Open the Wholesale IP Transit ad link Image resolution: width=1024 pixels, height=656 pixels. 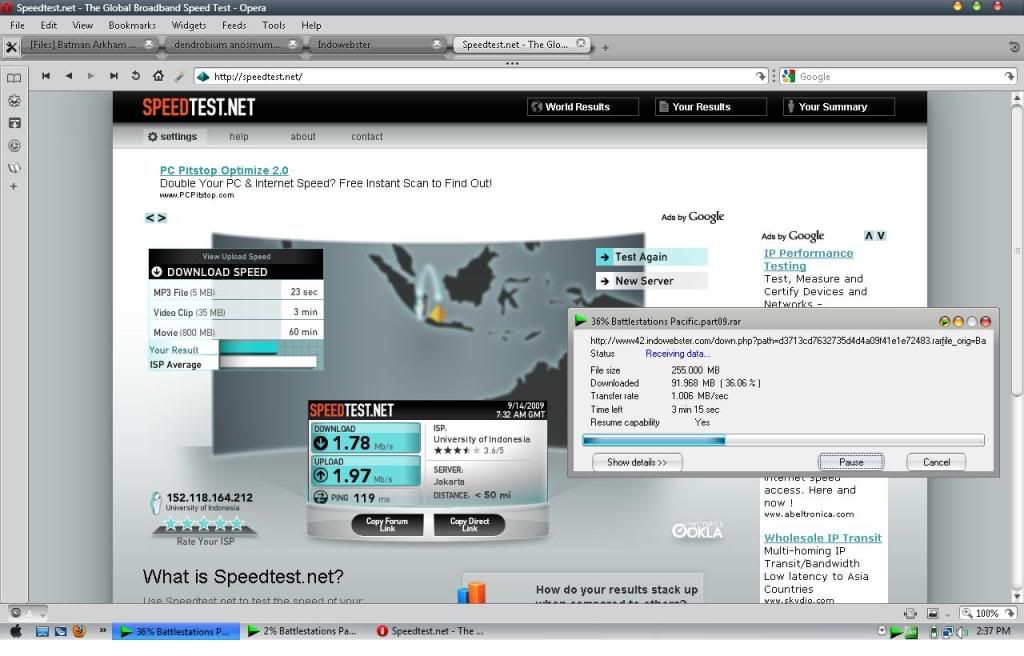click(823, 538)
